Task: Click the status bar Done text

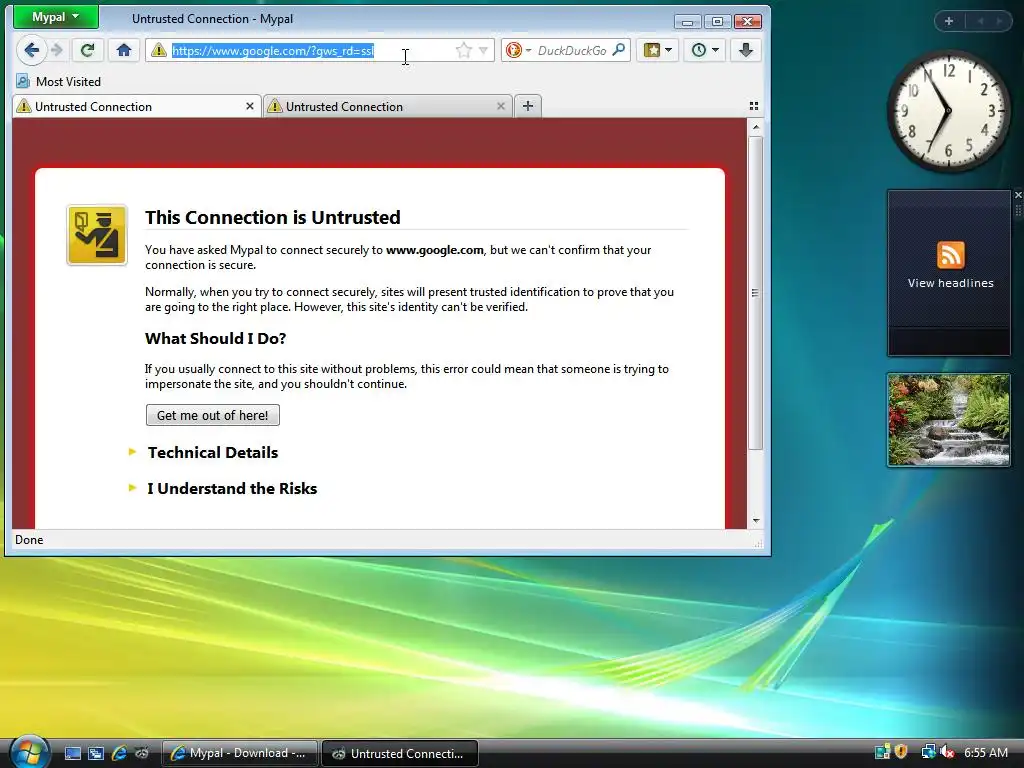Action: pyautogui.click(x=29, y=540)
